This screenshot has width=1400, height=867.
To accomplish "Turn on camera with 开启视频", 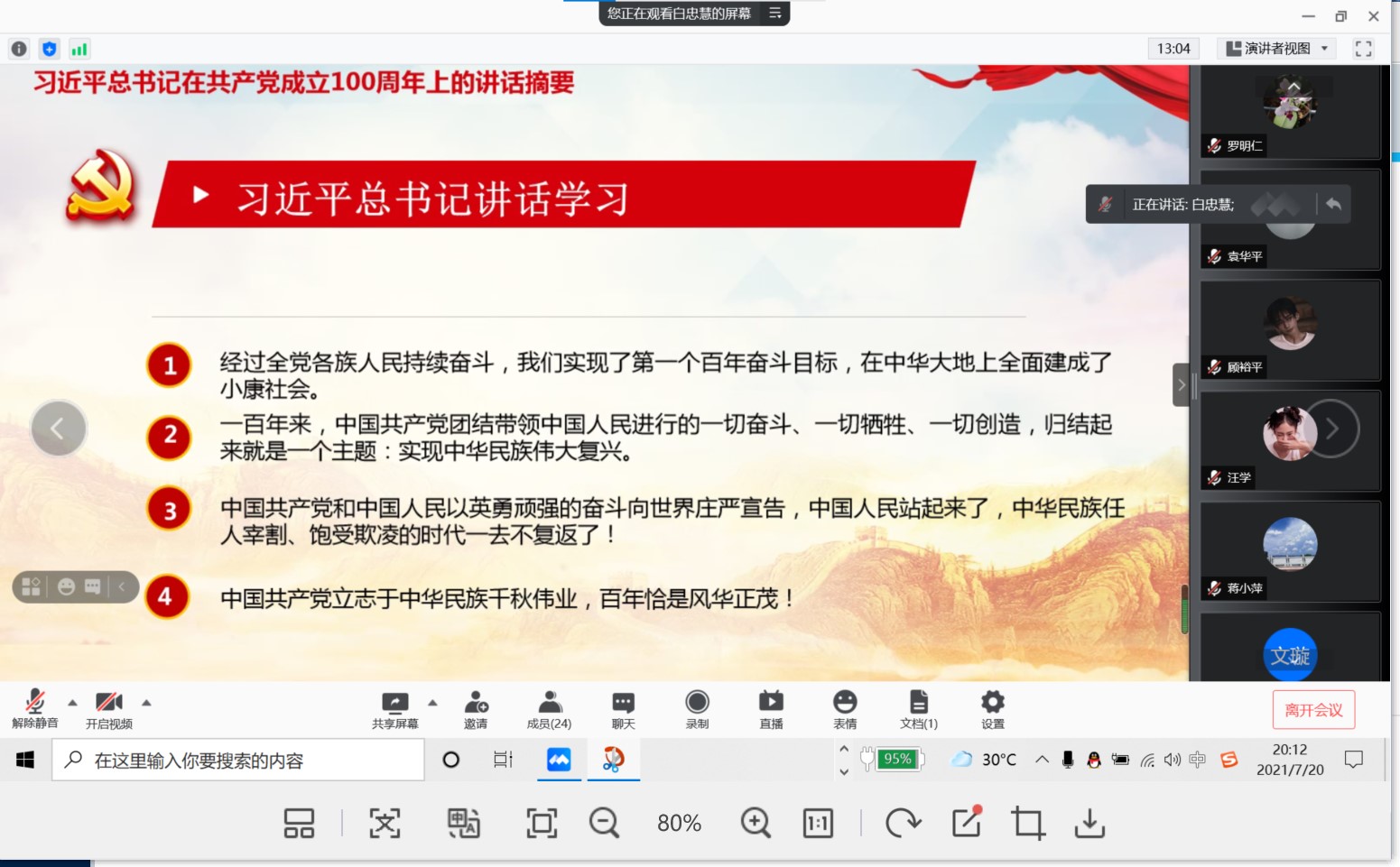I will point(109,704).
